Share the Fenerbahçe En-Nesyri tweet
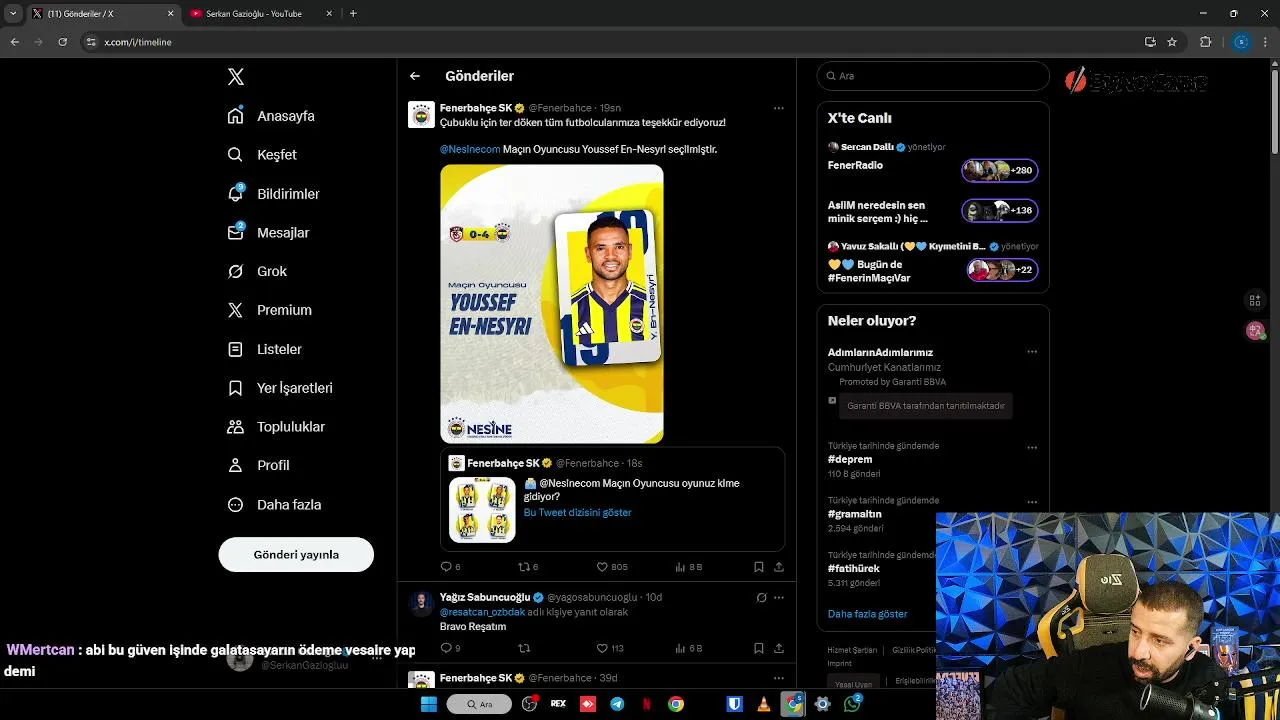 [x=779, y=567]
